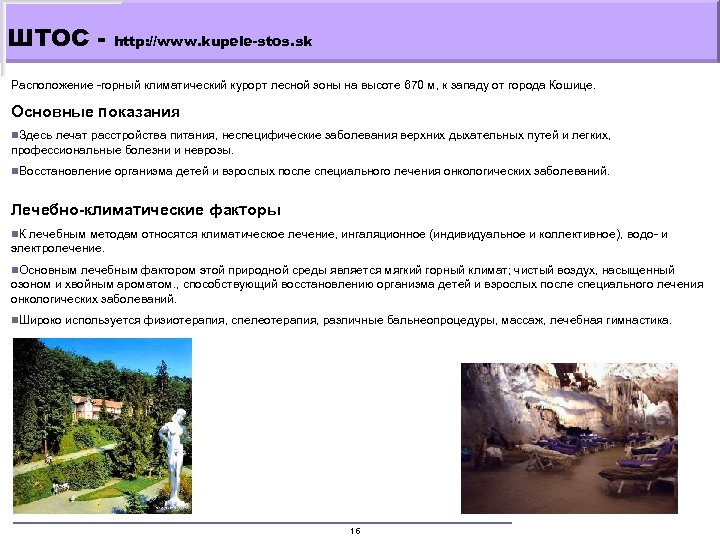720x540 pixels.
Task: Click the line starting Расположение -горный климатический курорт
Action: click(303, 85)
